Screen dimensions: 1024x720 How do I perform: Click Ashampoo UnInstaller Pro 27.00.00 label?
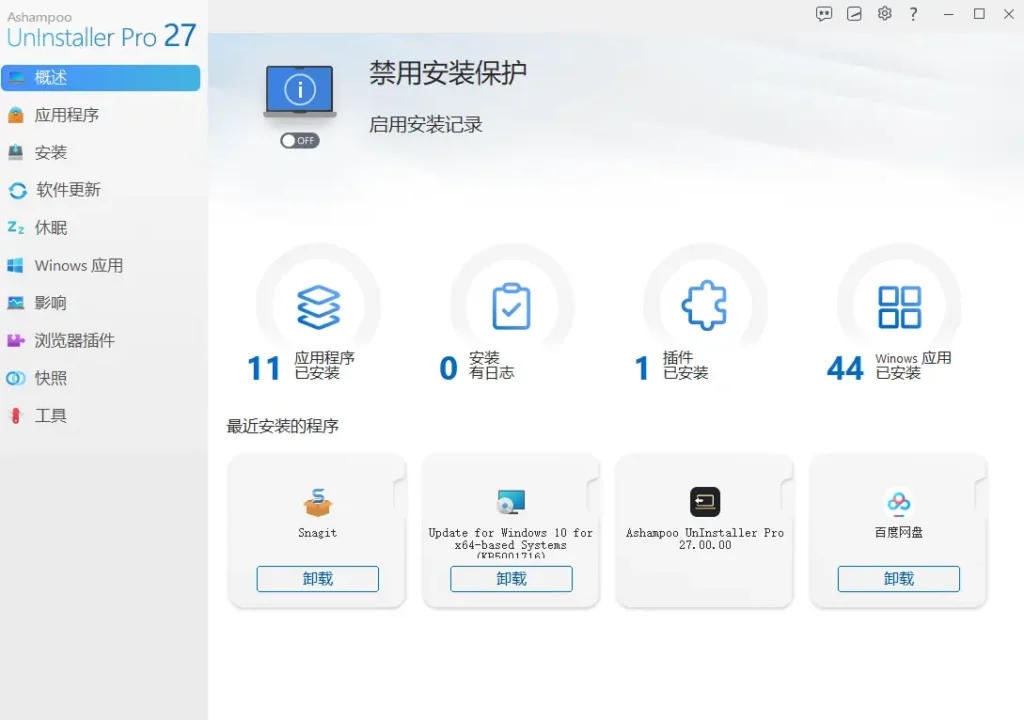[x=705, y=539]
